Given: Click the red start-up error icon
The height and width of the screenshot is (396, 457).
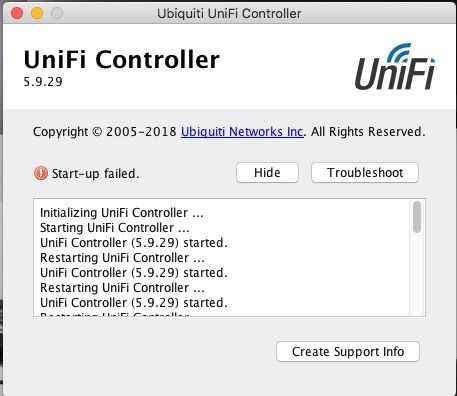Looking at the screenshot, I should click(41, 173).
